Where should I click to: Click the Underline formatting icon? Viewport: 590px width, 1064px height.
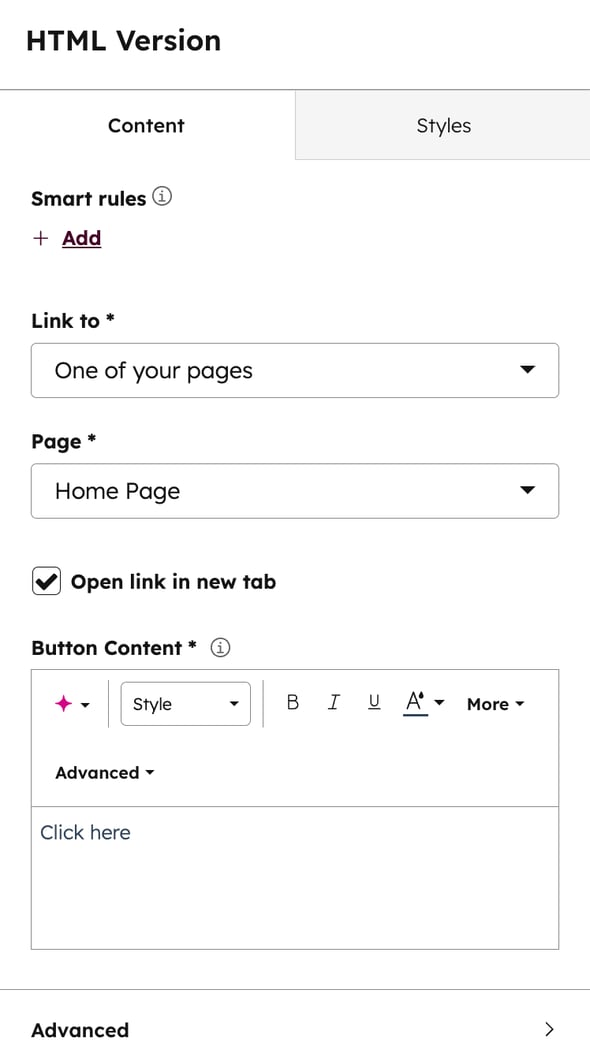(x=373, y=703)
